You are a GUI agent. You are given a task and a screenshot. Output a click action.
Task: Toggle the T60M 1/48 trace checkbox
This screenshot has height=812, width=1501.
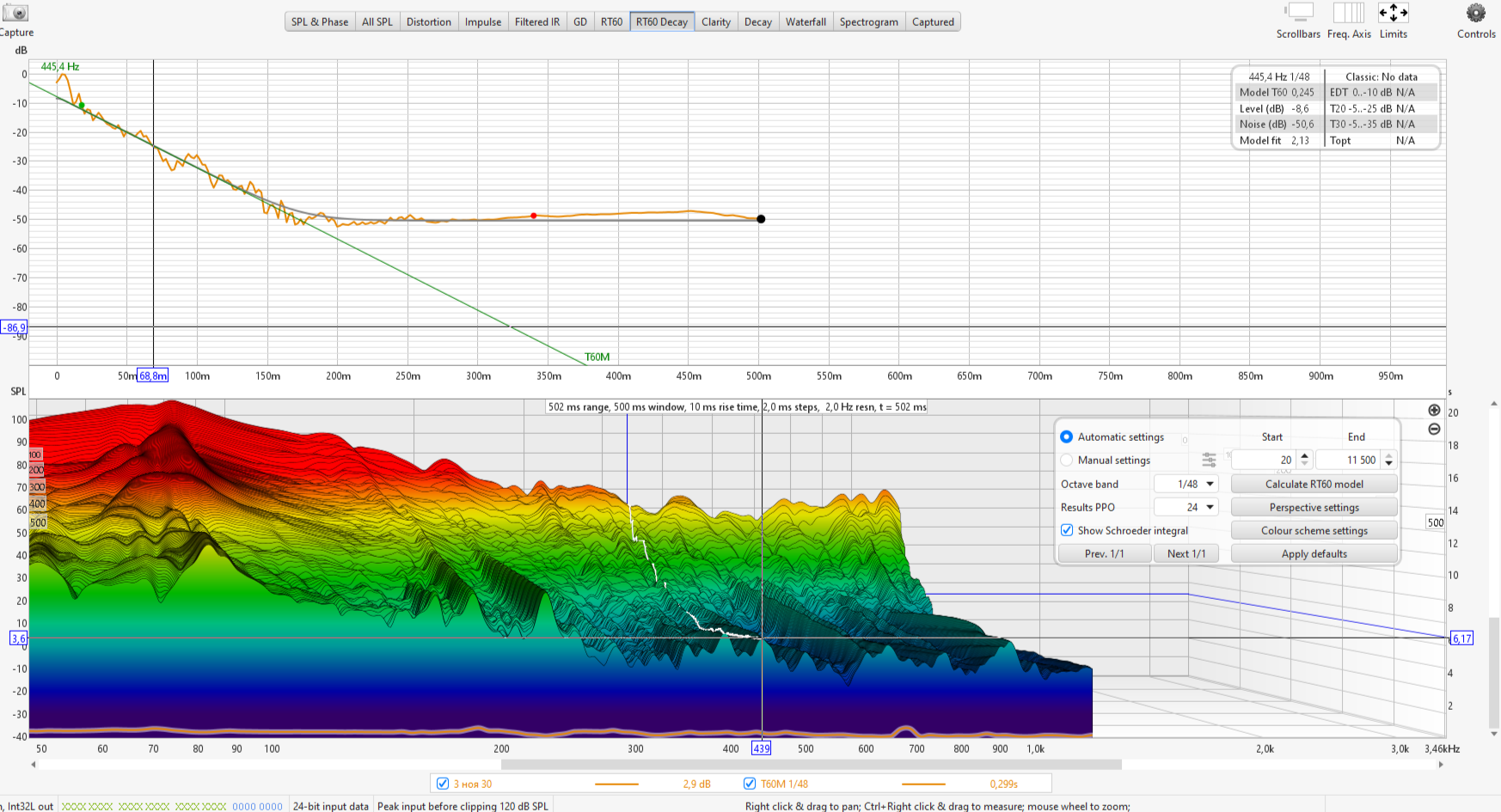(750, 784)
